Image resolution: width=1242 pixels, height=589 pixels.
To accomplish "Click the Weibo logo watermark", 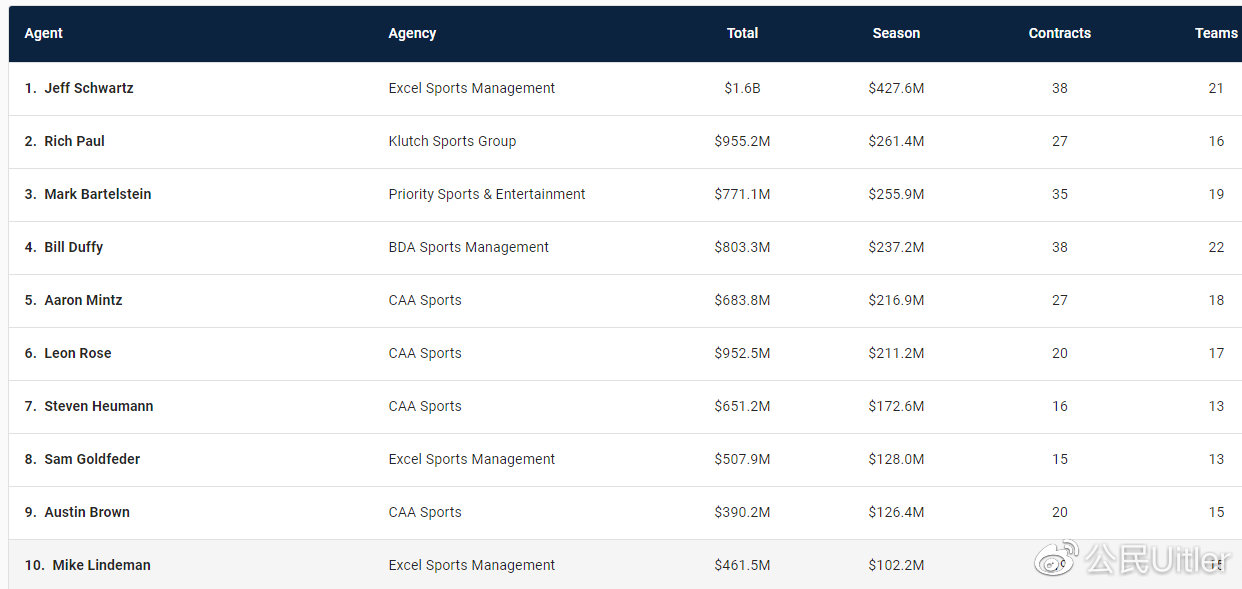I will point(1056,558).
